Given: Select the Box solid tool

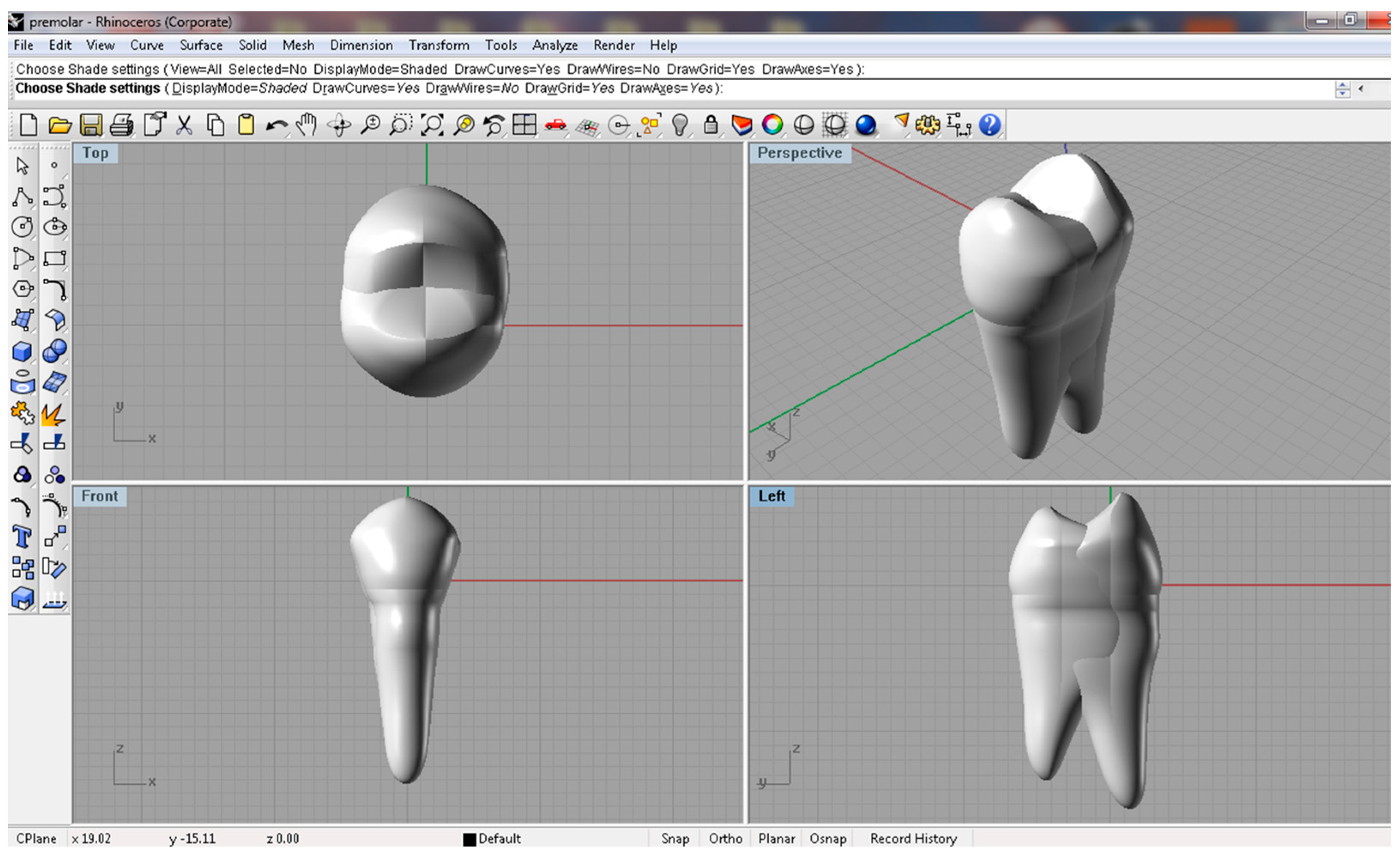Looking at the screenshot, I should tap(22, 352).
